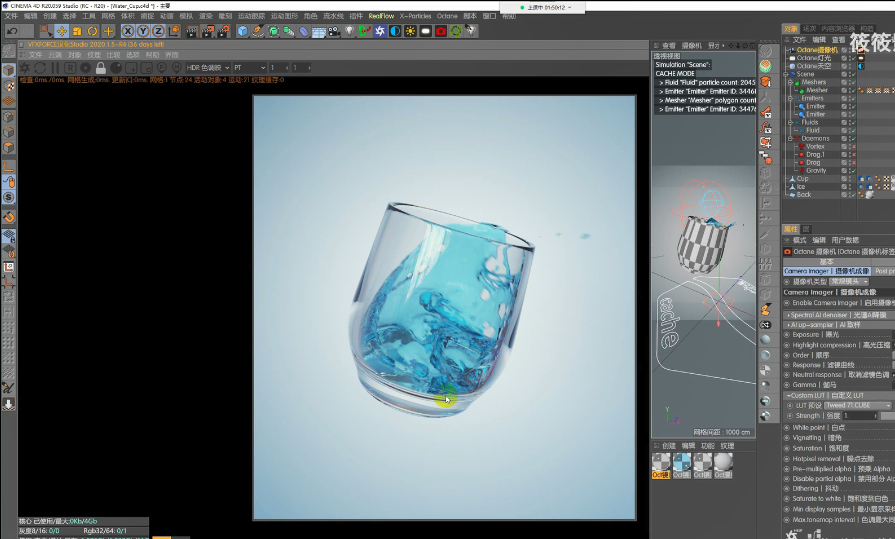Screen dimensions: 895x539
Task: Click the Octane天空 environment tag
Action: point(861,66)
